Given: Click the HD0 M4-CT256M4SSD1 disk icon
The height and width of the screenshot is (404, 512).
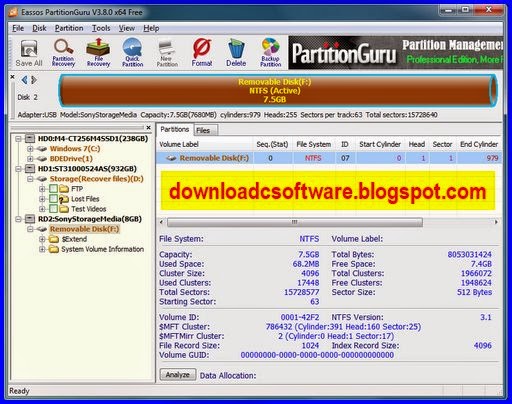Looking at the screenshot, I should [30, 139].
